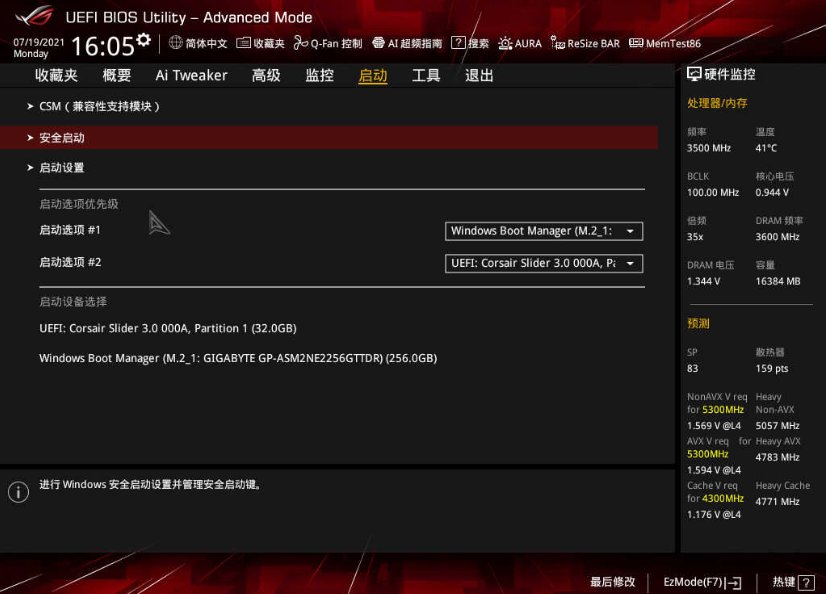Click the 收藏夹 favorites icon in top bar
This screenshot has width=826, height=594.
point(264,43)
